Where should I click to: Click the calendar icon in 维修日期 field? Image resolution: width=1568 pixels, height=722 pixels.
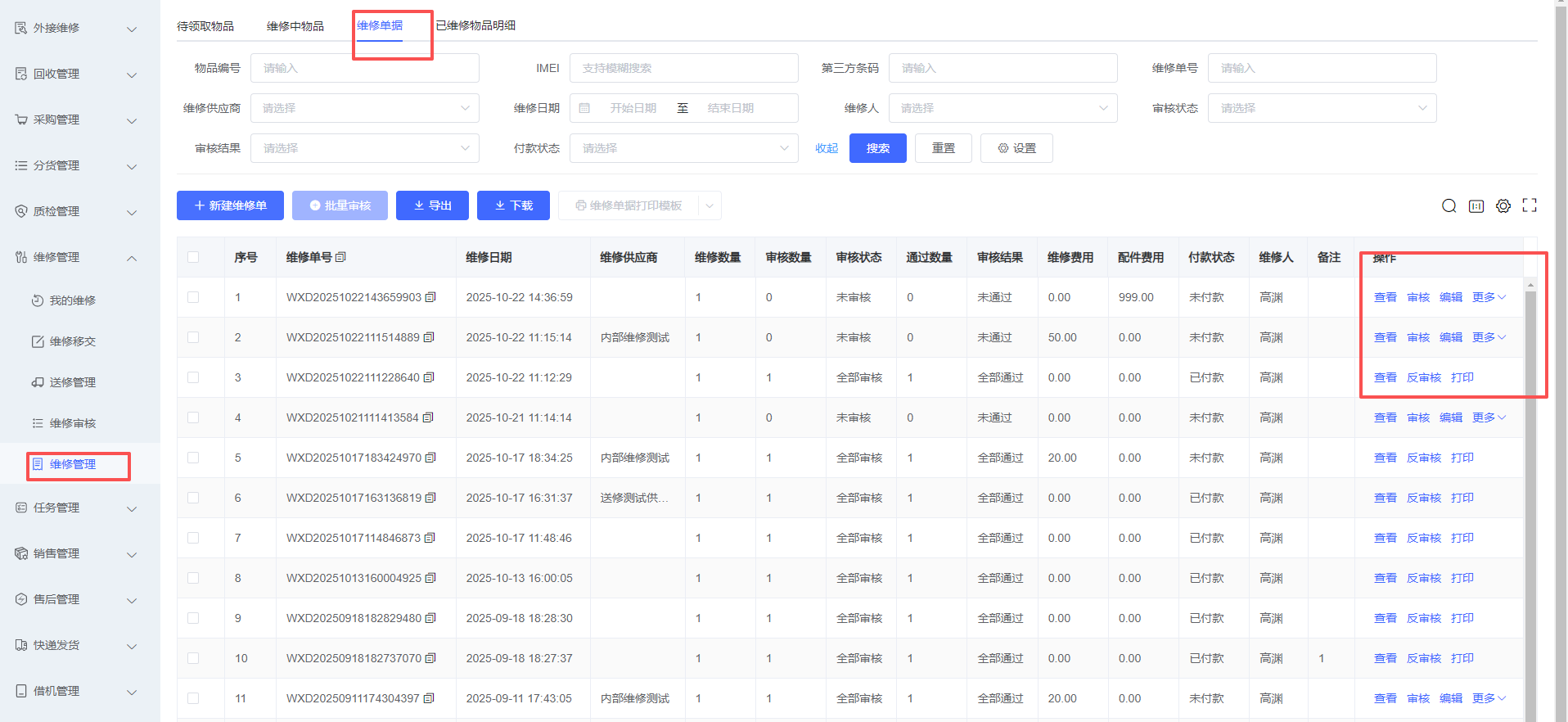click(584, 108)
